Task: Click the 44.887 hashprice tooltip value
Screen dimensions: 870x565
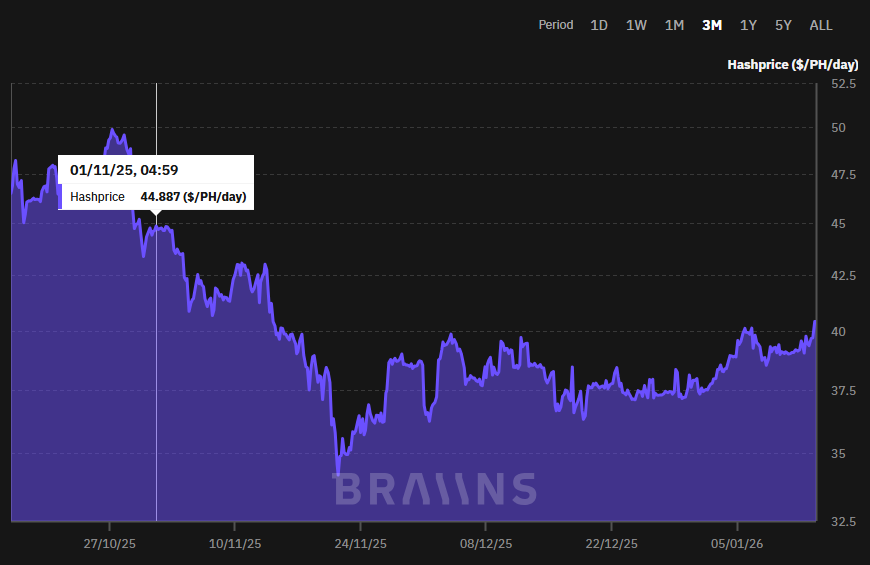Action: [193, 197]
